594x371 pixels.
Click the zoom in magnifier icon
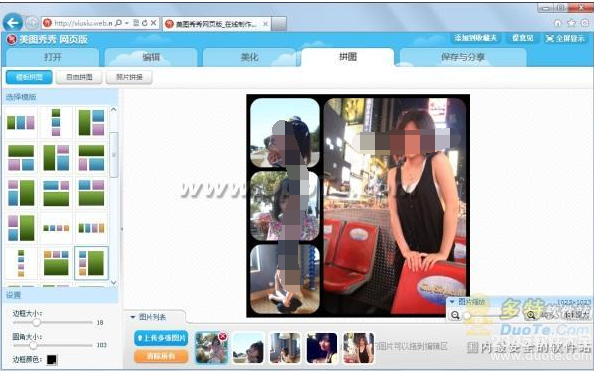[x=531, y=315]
